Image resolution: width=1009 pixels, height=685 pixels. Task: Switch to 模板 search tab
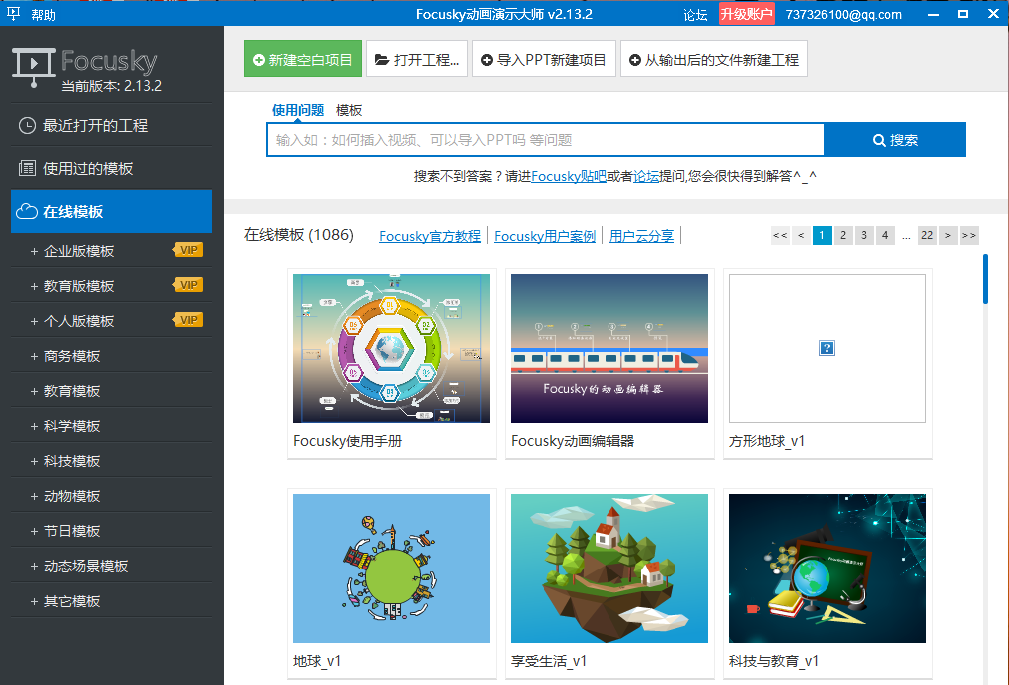pyautogui.click(x=349, y=110)
